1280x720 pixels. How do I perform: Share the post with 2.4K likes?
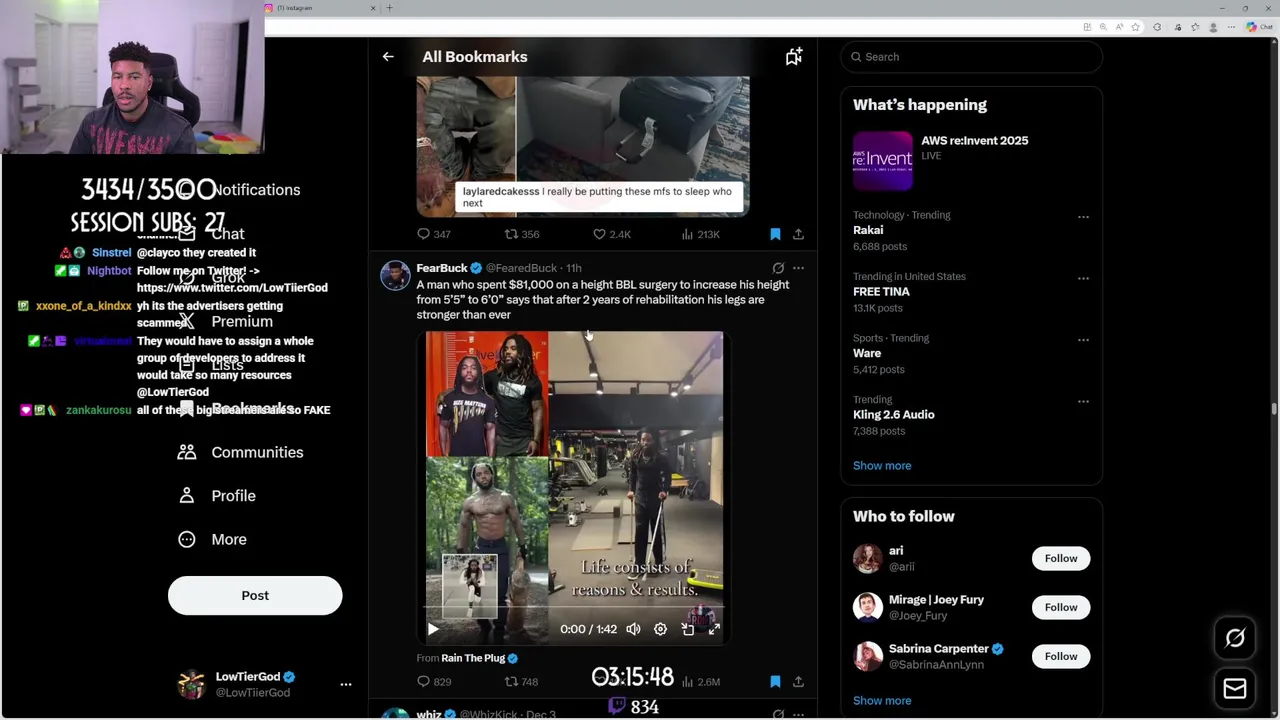798,234
